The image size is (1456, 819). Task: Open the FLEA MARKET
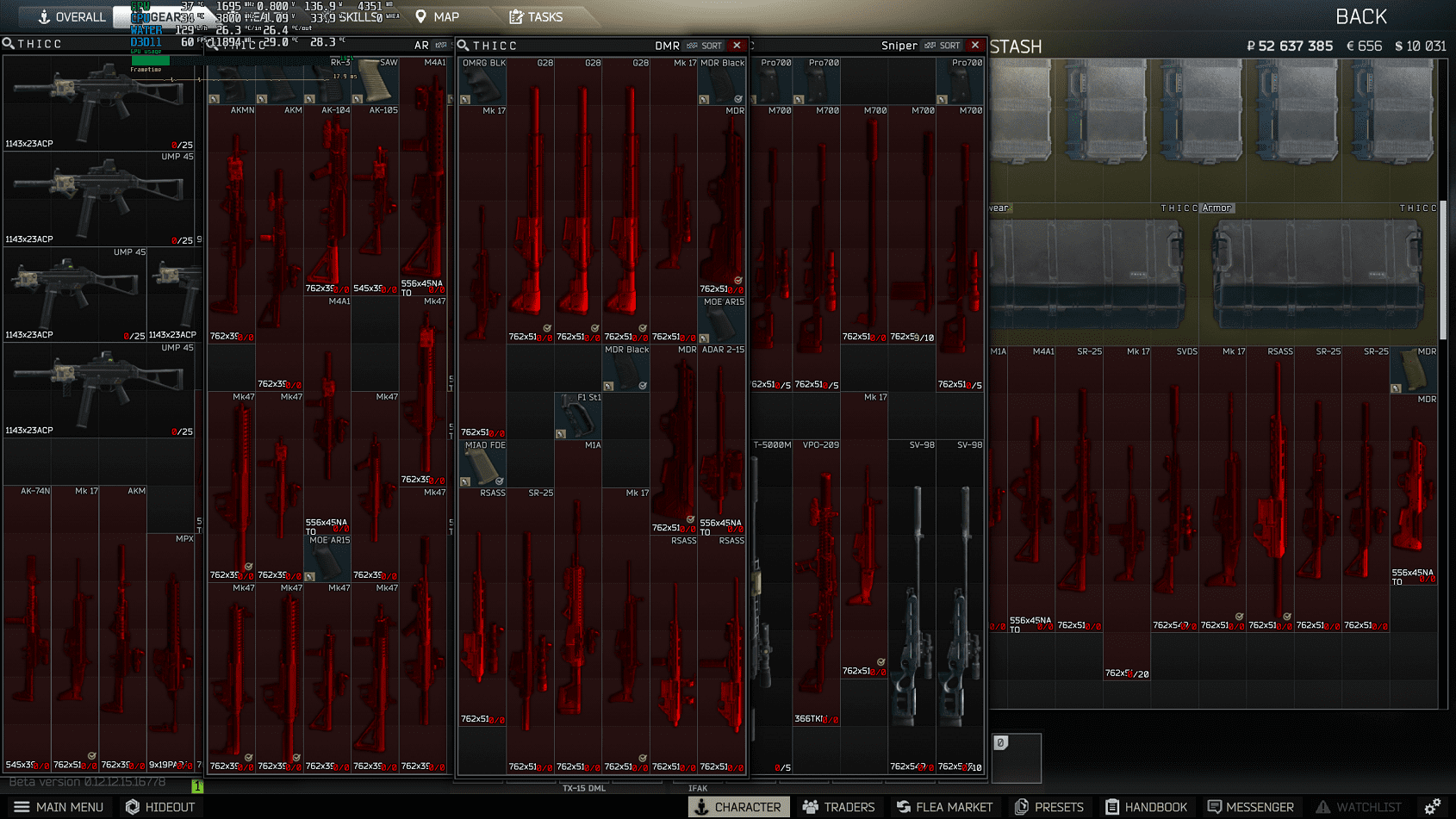[x=944, y=807]
